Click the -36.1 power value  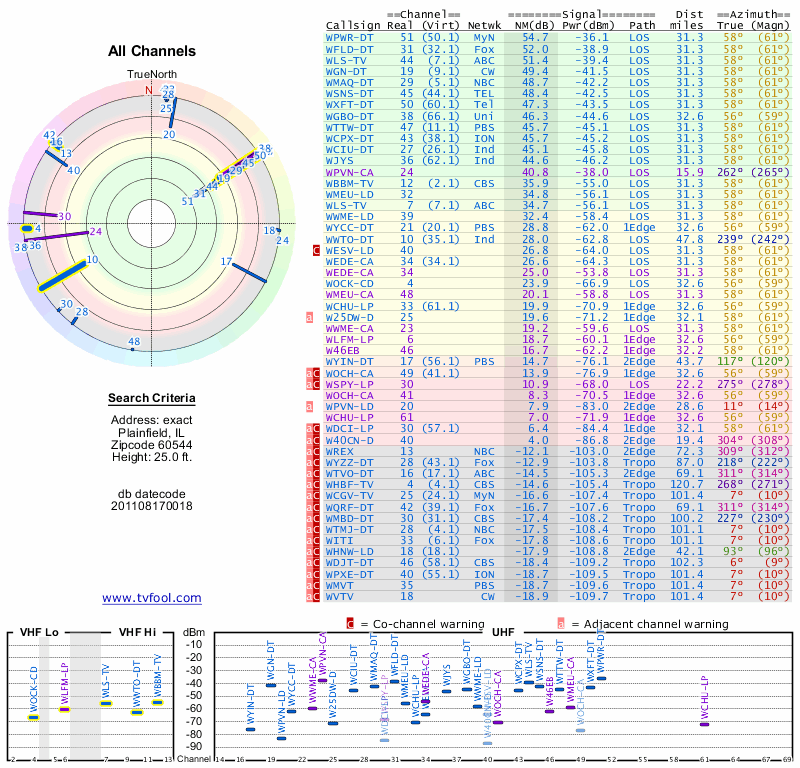pos(592,38)
